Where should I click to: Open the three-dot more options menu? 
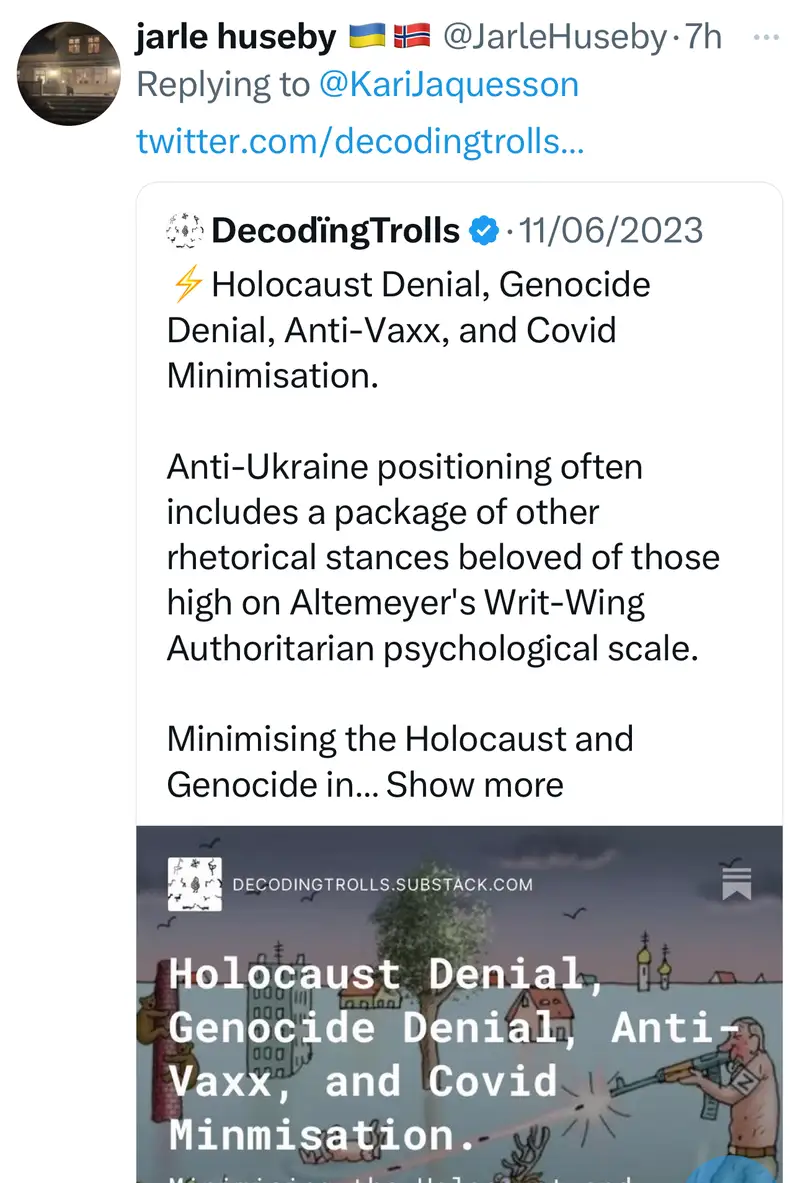pyautogui.click(x=766, y=38)
